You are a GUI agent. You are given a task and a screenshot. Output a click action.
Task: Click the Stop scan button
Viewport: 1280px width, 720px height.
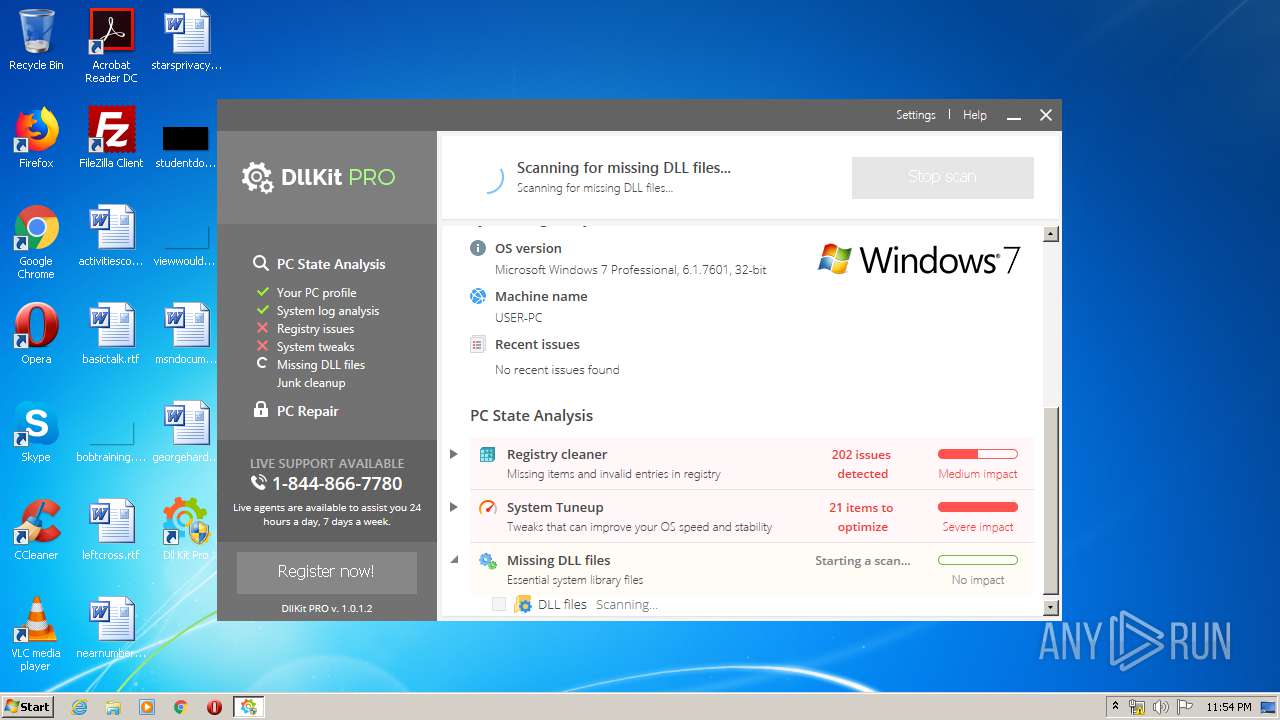click(942, 177)
